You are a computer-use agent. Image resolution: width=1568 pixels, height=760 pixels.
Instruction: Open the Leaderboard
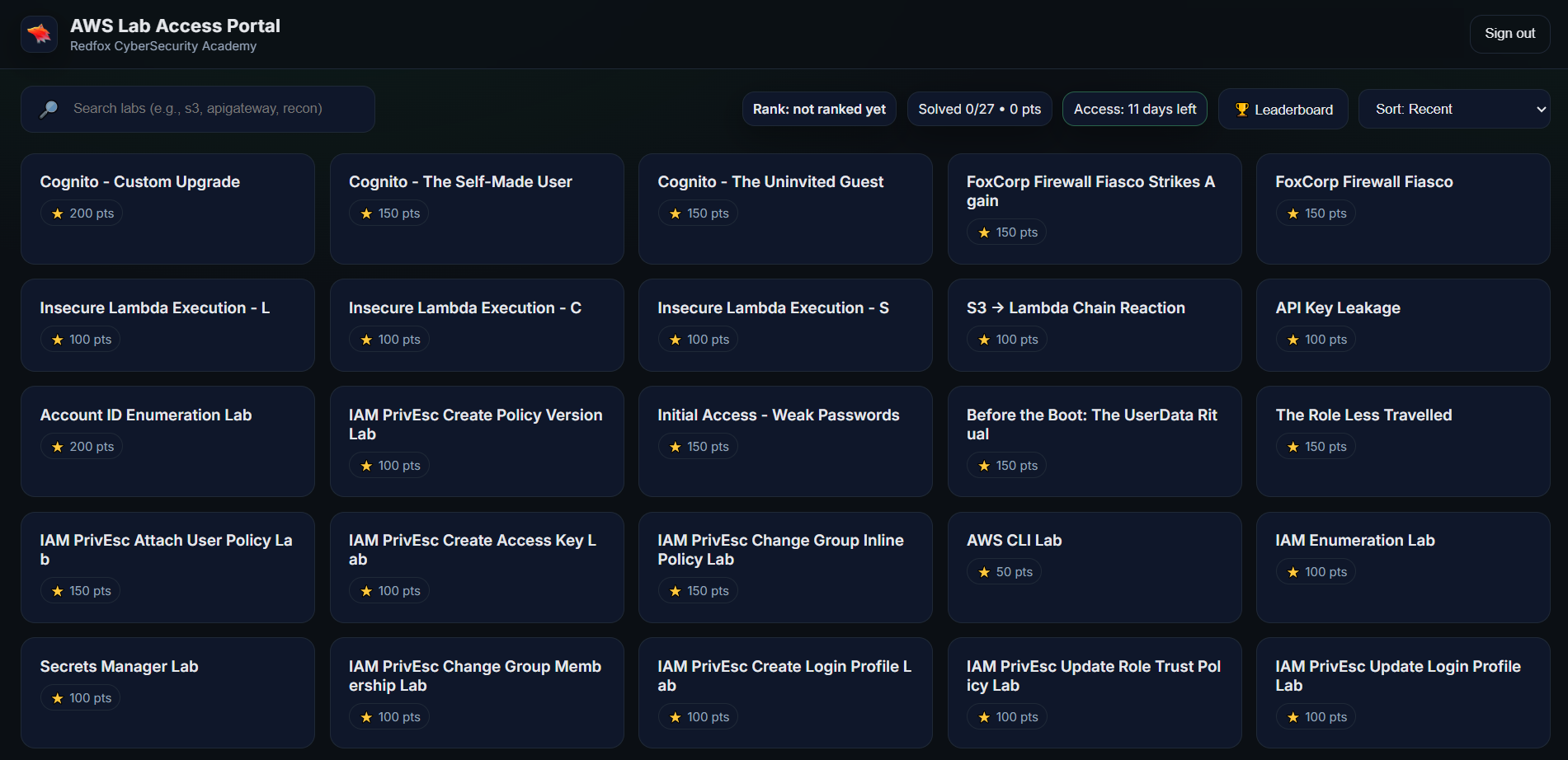pos(1283,108)
